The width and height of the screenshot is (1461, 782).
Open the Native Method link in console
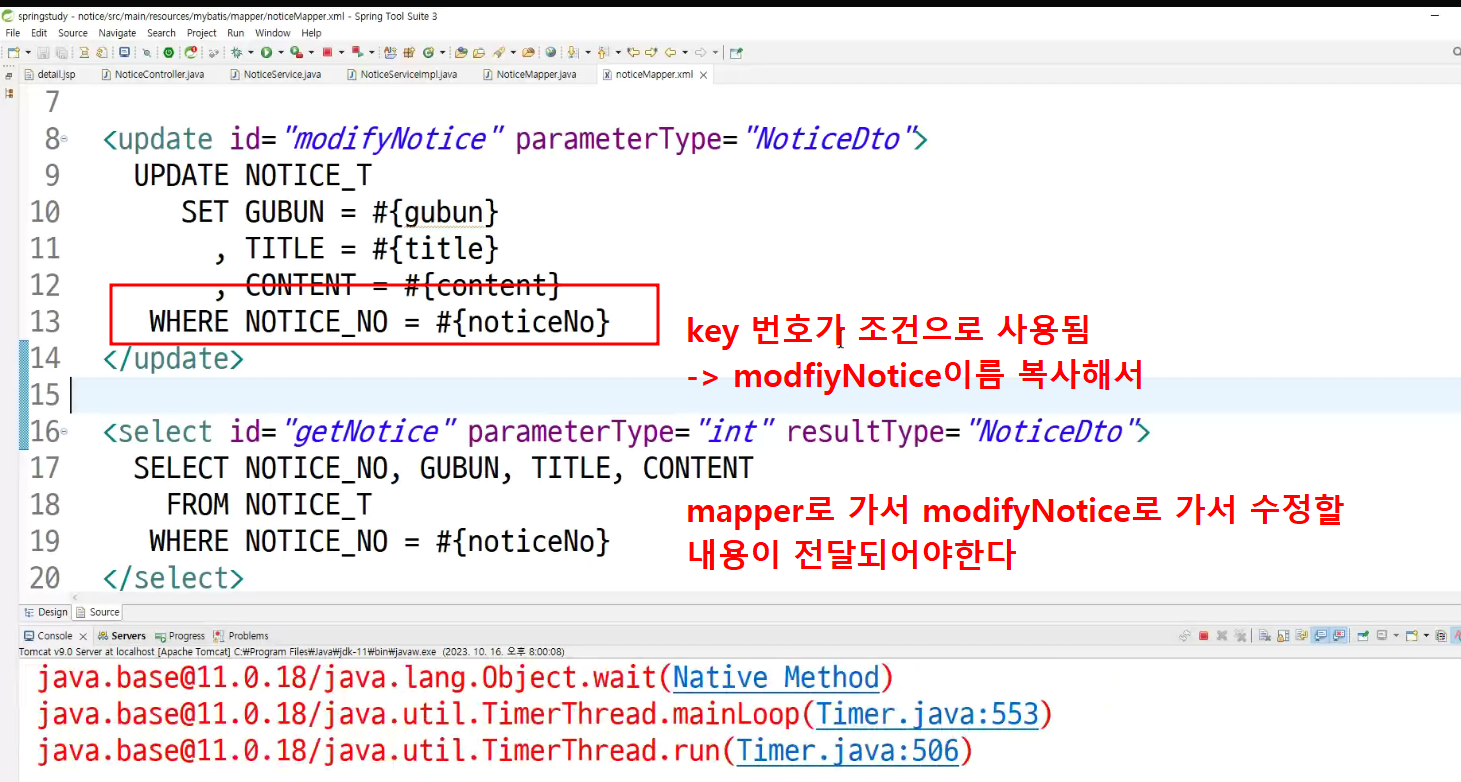tap(776, 678)
